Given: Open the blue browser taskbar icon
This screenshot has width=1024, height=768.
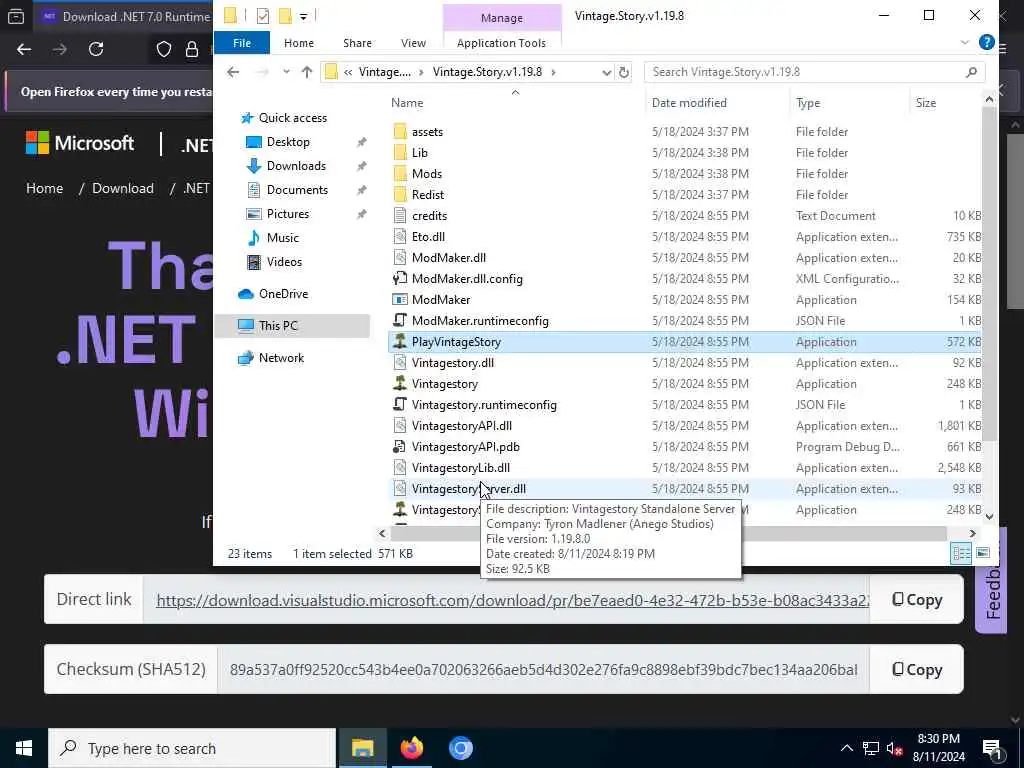Looking at the screenshot, I should 460,748.
